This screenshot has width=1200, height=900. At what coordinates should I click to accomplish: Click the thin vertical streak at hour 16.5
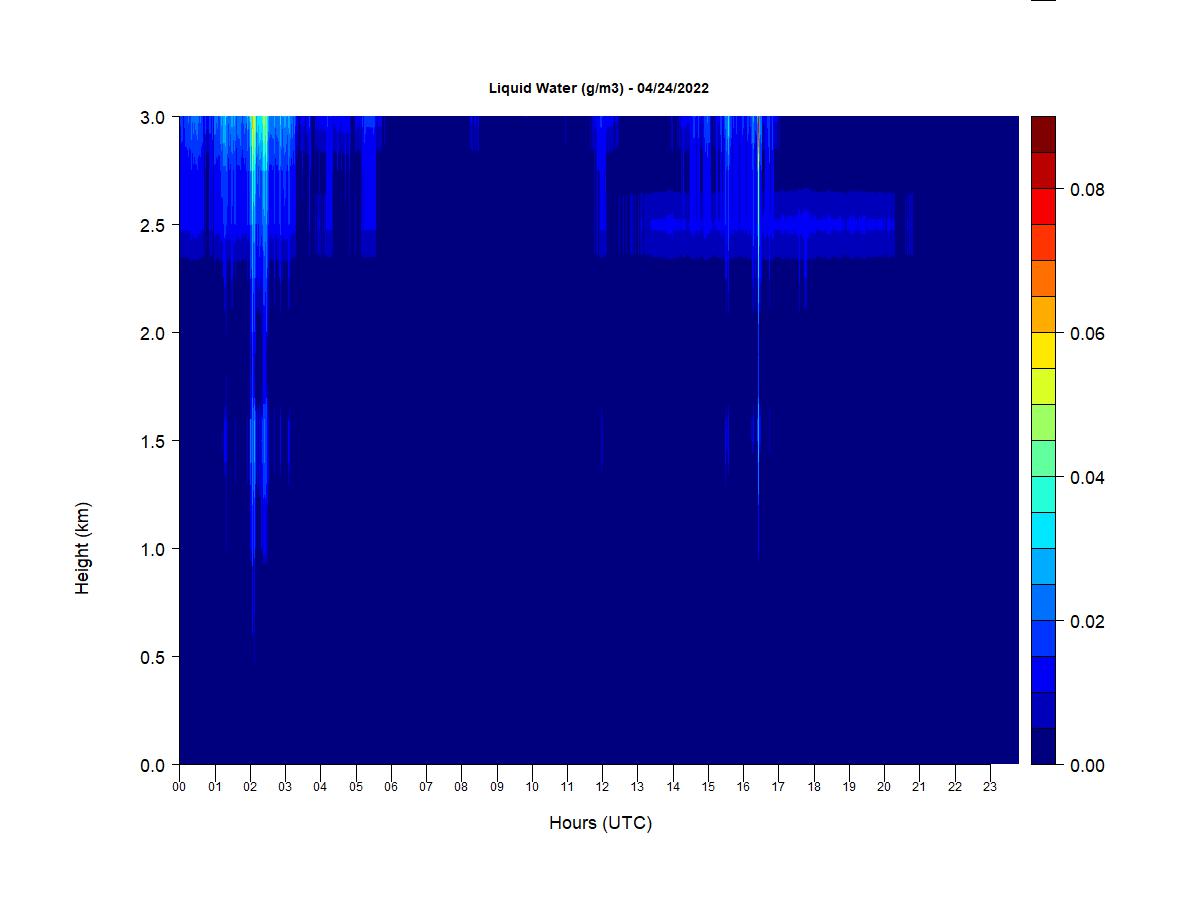click(758, 340)
